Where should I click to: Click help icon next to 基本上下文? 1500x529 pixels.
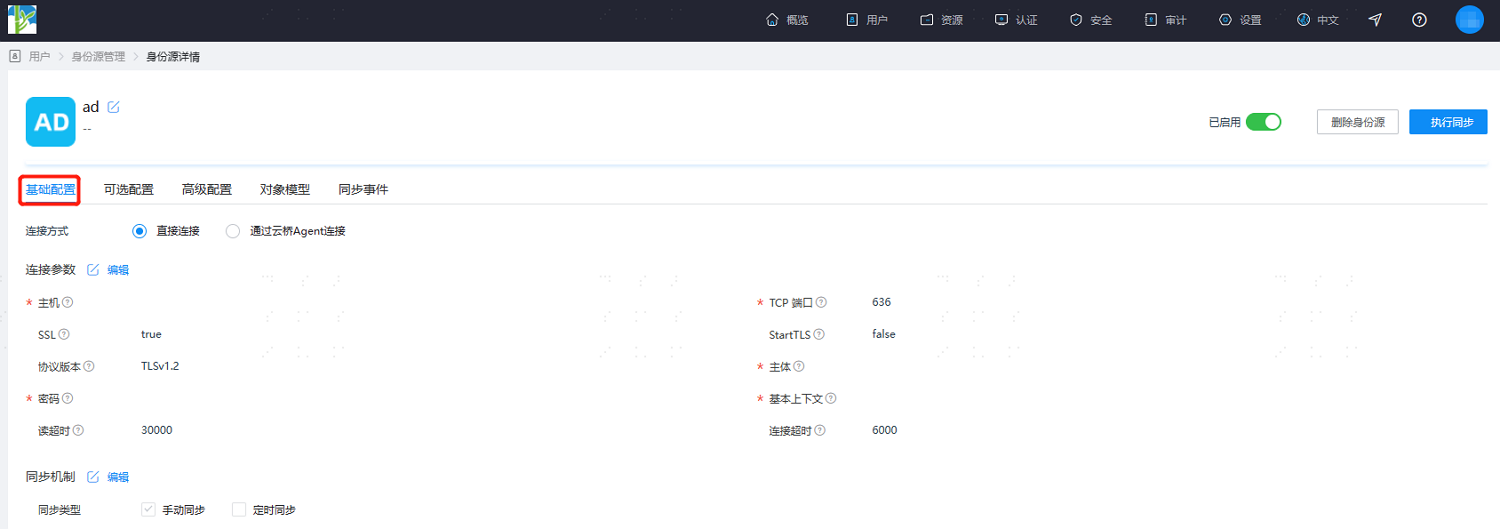click(x=831, y=398)
